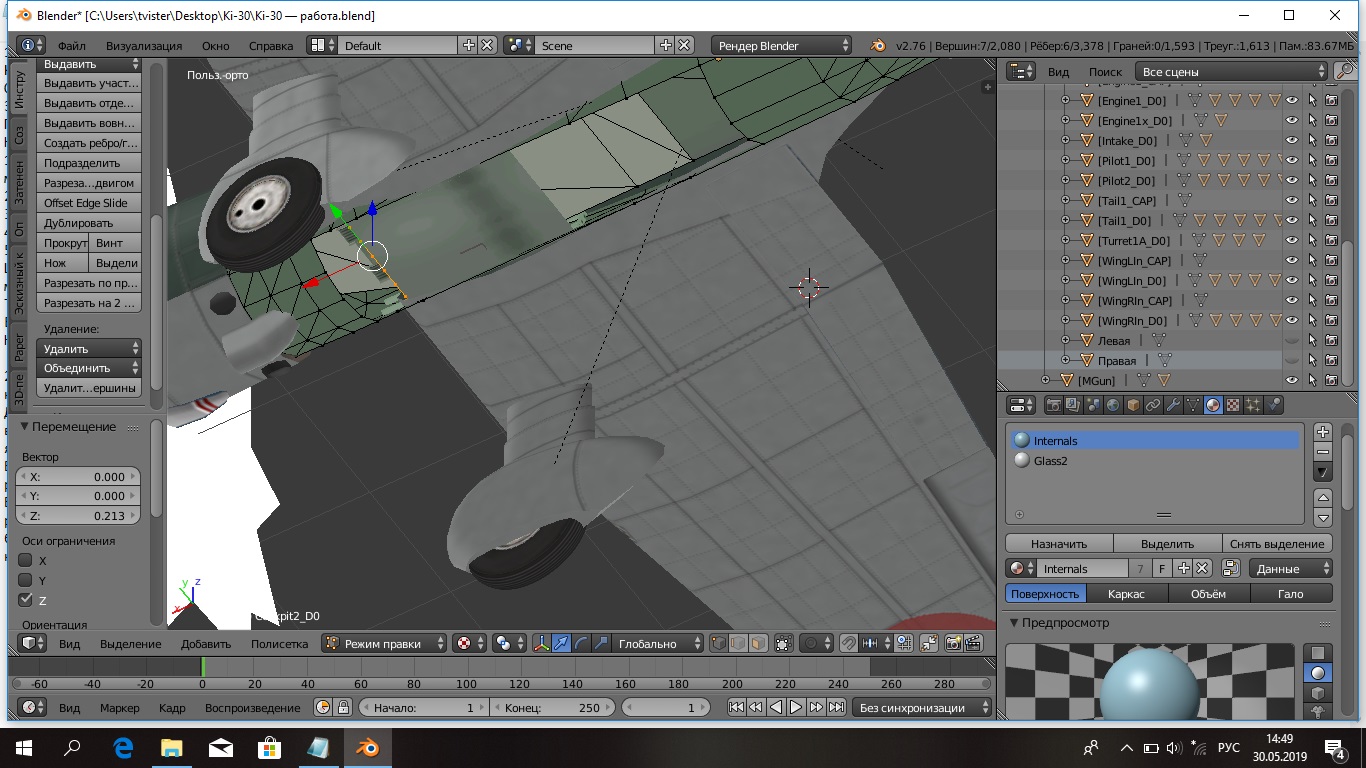The image size is (1366, 768).
Task: Enable the X axis constraint checkbox
Action: coord(26,561)
